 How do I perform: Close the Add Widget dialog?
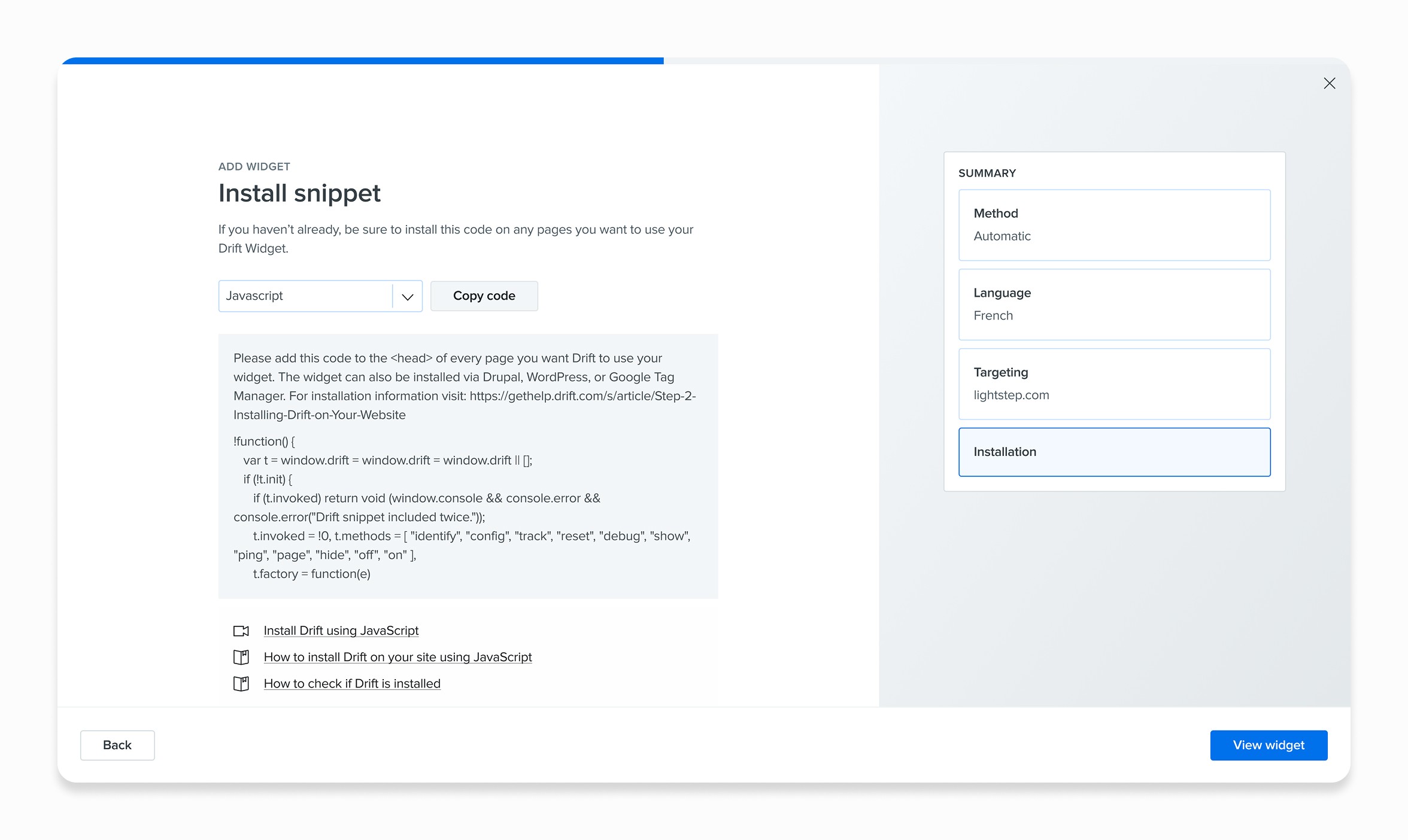click(1329, 83)
